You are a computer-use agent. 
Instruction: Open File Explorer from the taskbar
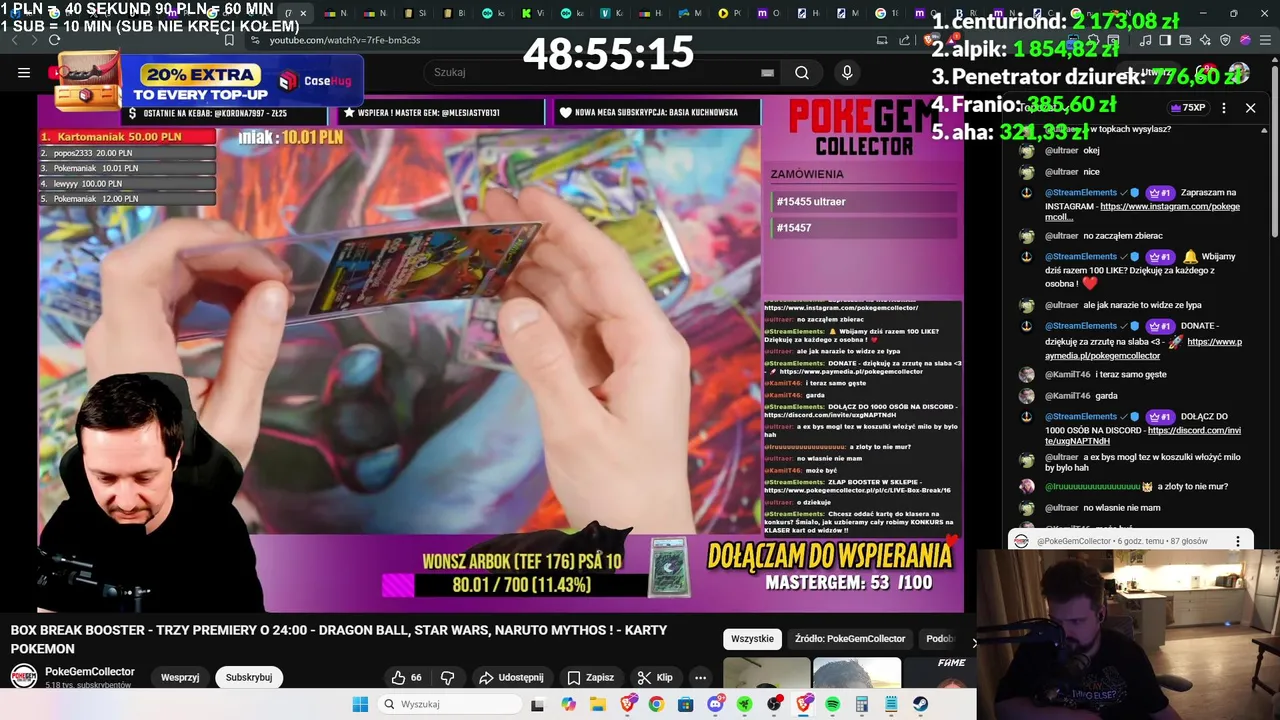tap(597, 704)
